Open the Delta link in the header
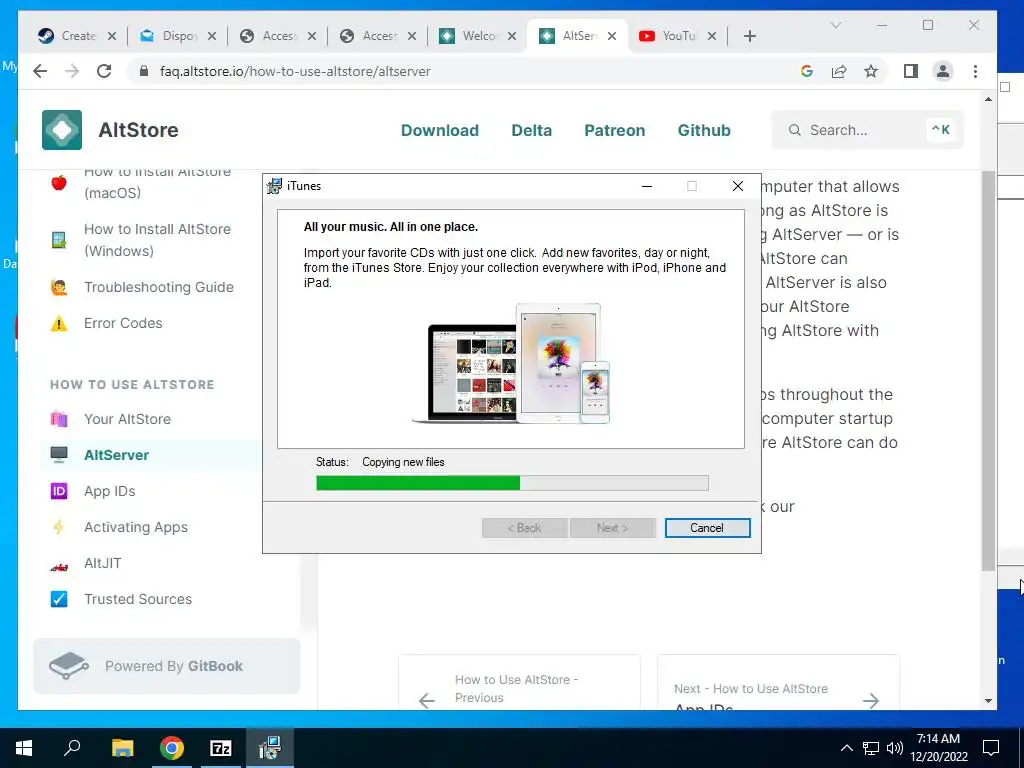 (532, 131)
